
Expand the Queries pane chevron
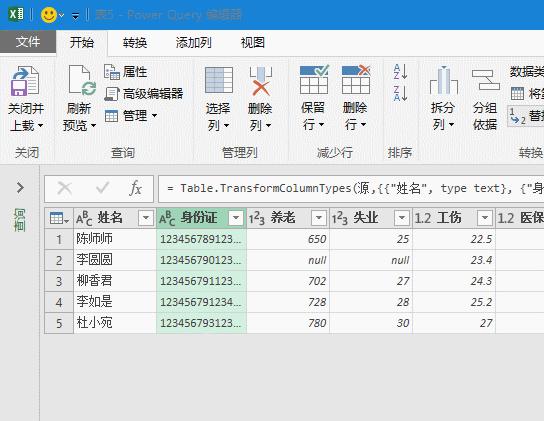pyautogui.click(x=20, y=188)
